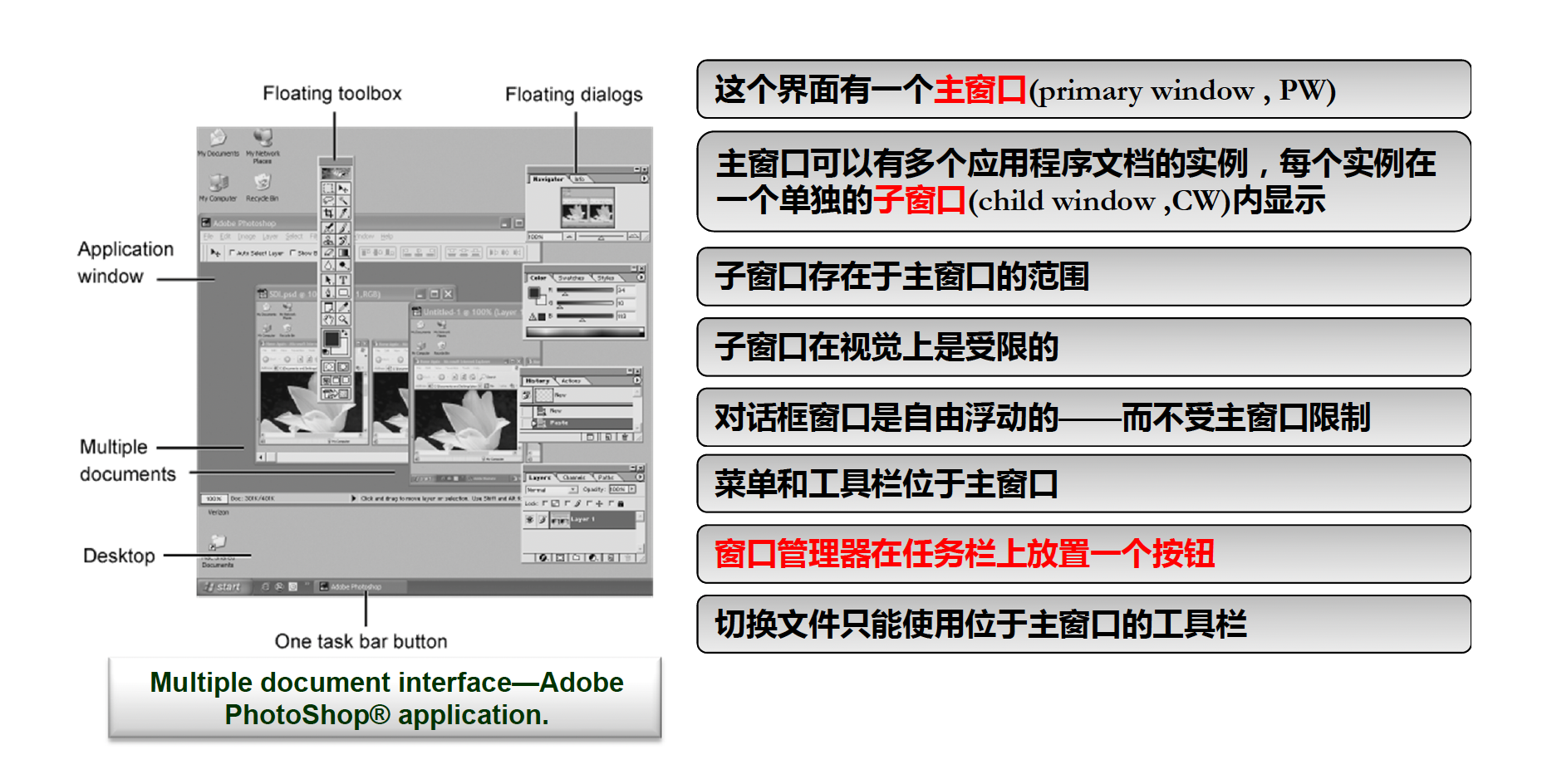Select the Eraser tool in toolbox

point(328,252)
